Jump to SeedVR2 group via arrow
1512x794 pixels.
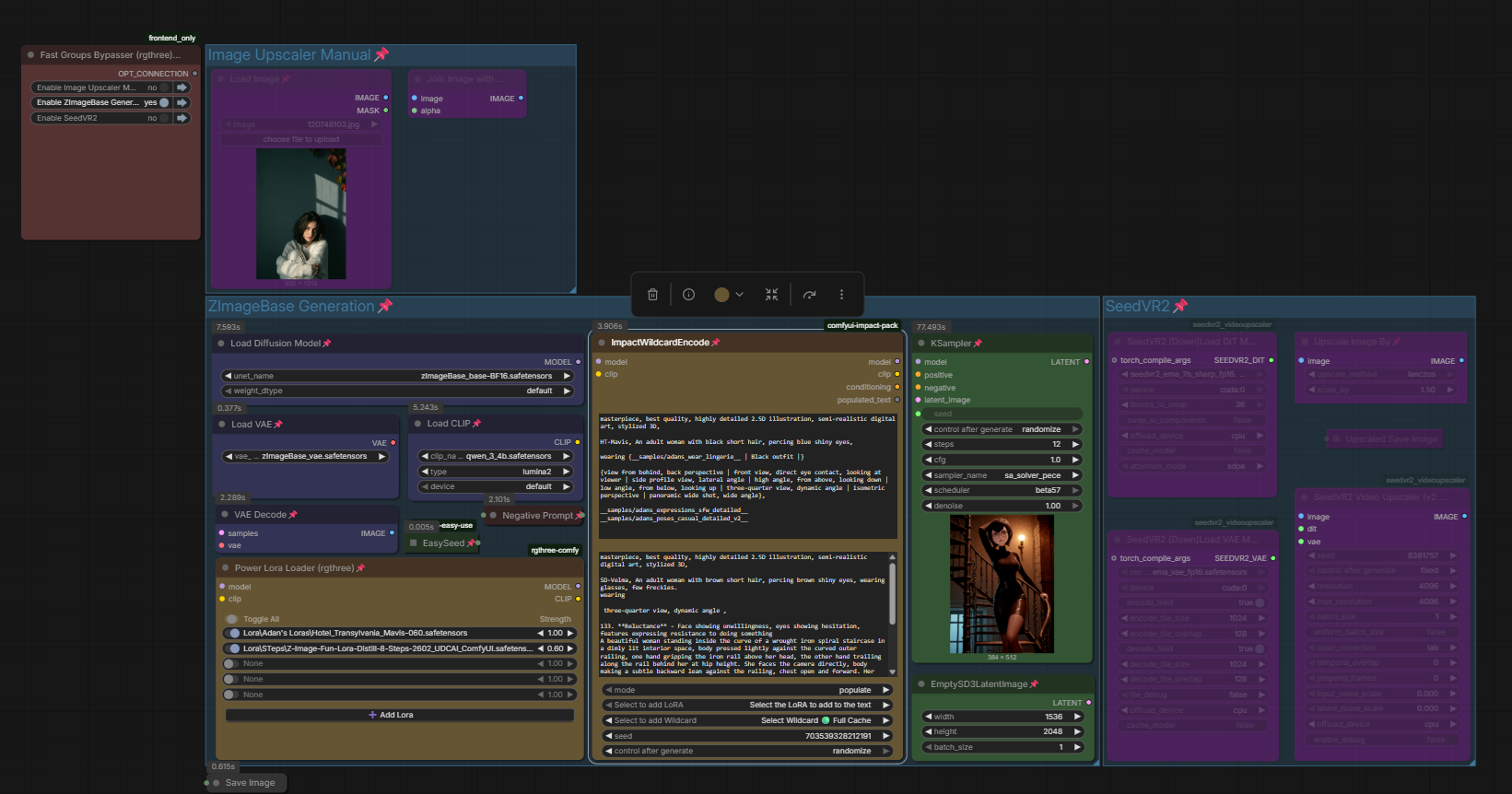pos(182,118)
